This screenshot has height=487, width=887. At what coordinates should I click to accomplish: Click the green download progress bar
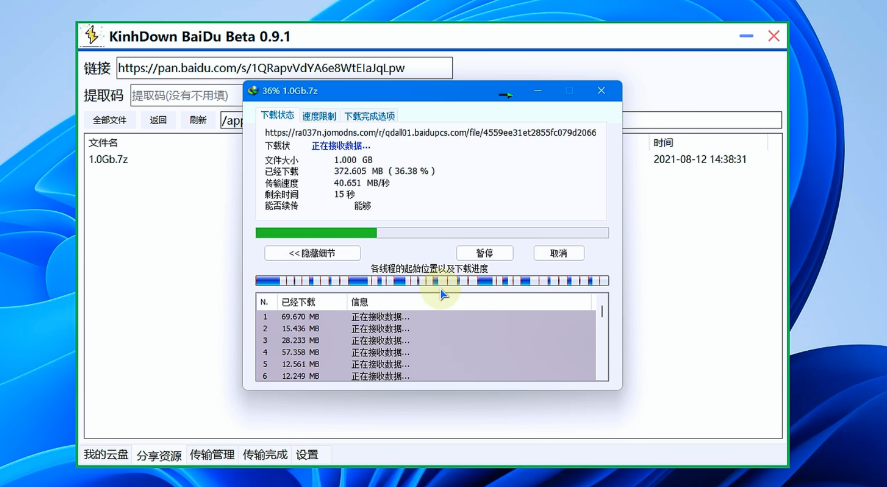pyautogui.click(x=432, y=233)
